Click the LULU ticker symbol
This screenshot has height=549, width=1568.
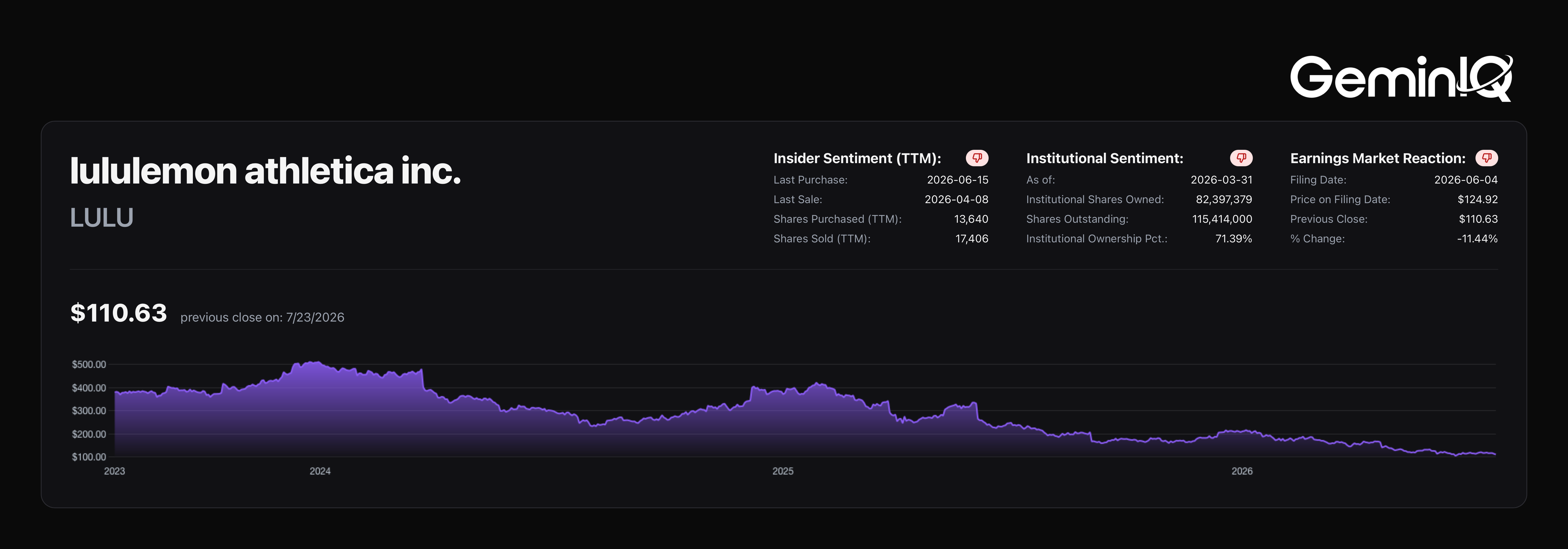[102, 218]
